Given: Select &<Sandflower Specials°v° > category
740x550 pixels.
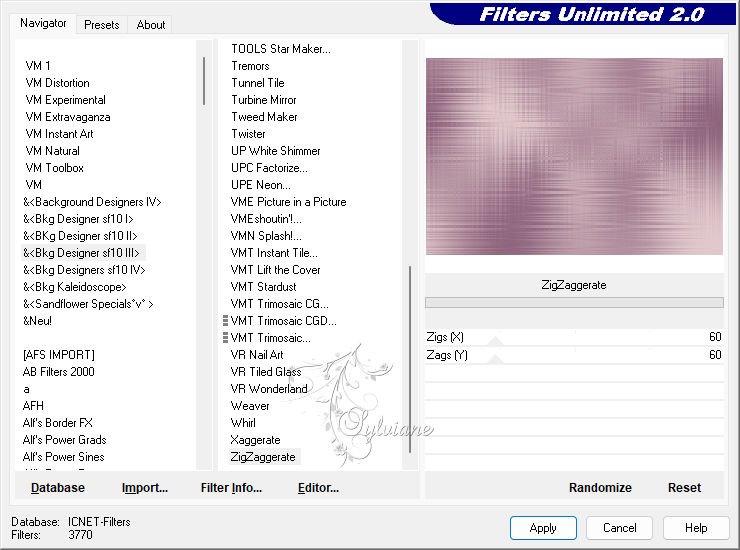Looking at the screenshot, I should tap(88, 304).
